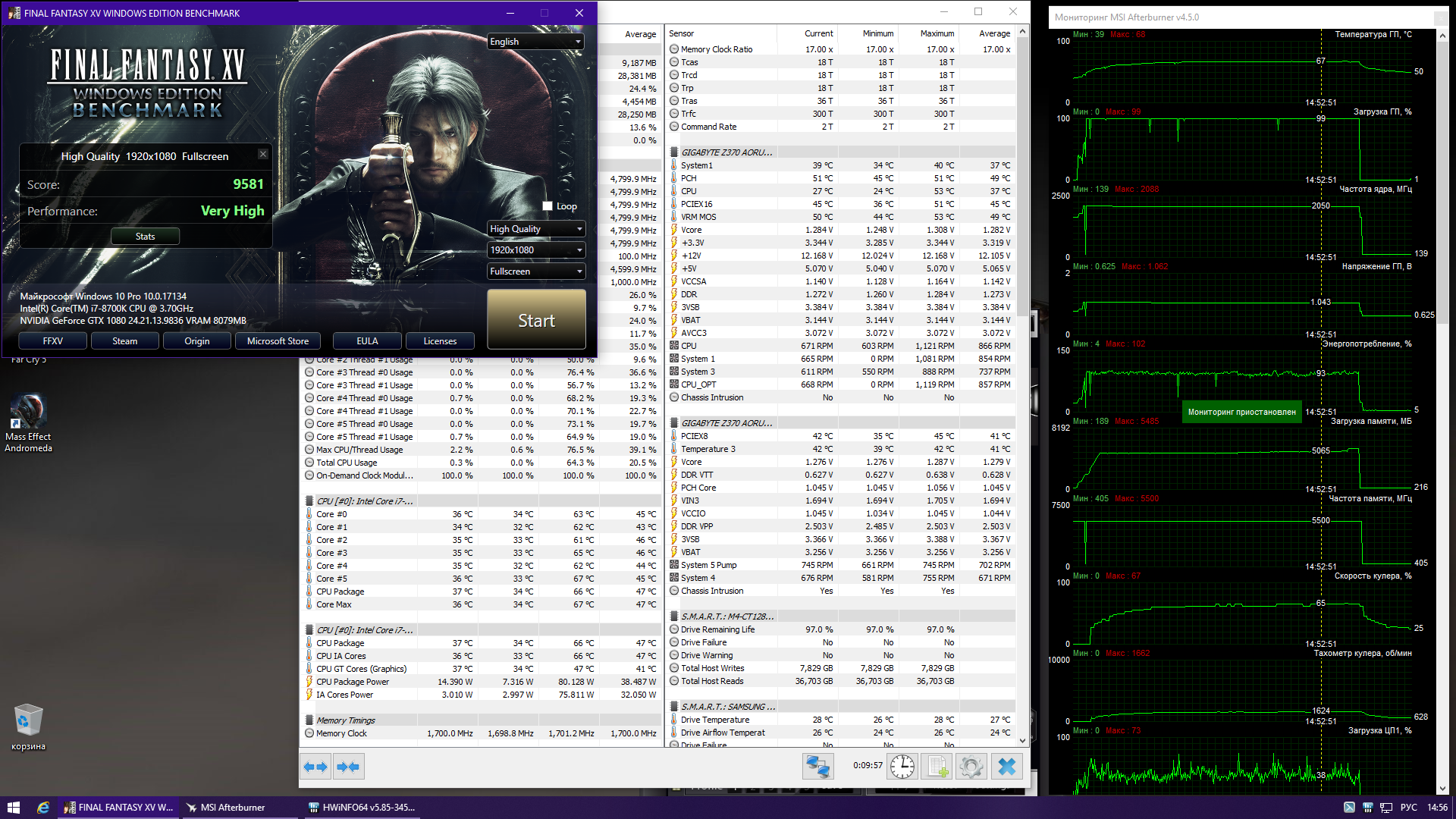Screen dimensions: 1456x819
Task: Reset sensor timer with clock icon
Action: tap(902, 767)
